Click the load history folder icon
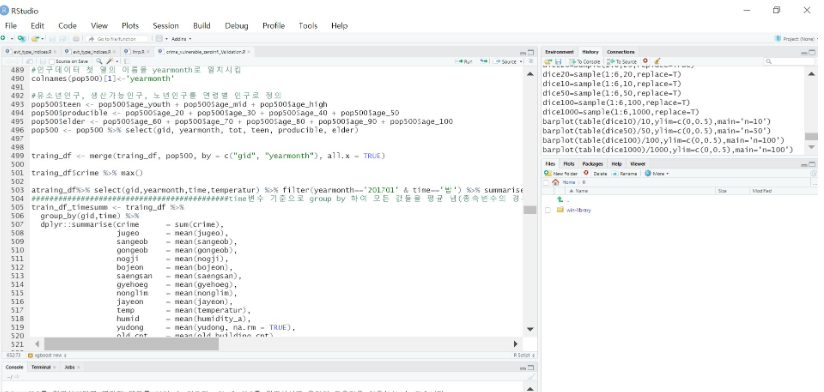824x392 pixels. pos(548,61)
